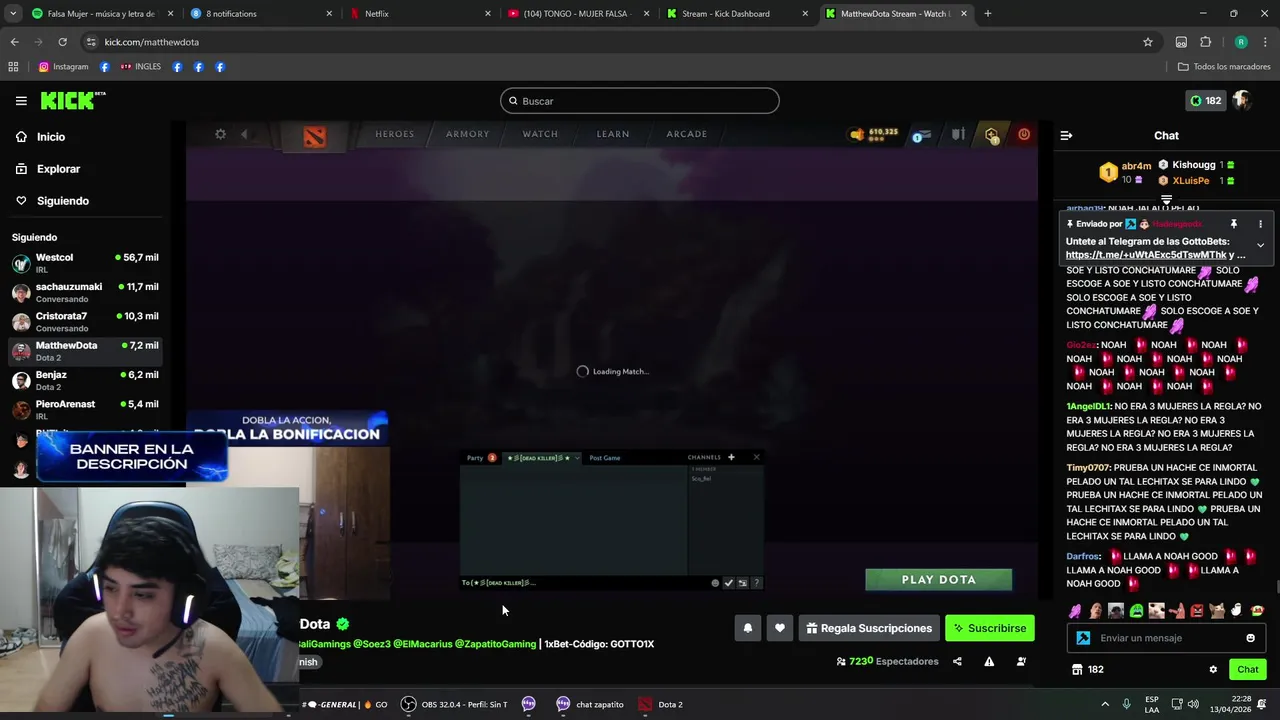Screen dimensions: 1280x720
Task: Click the KICK logo
Action: [x=72, y=100]
